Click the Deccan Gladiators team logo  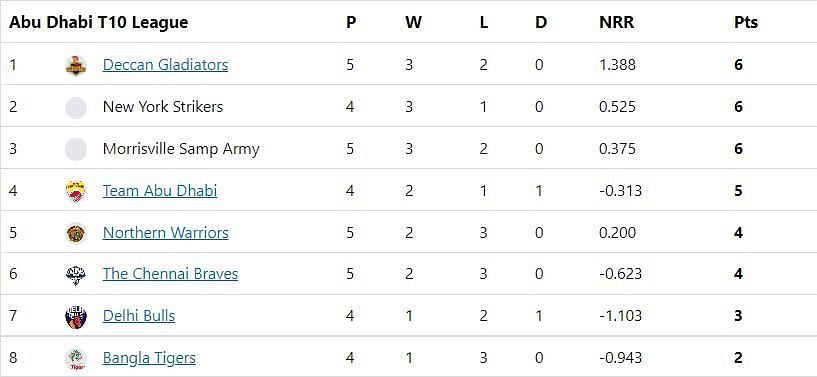coord(76,65)
